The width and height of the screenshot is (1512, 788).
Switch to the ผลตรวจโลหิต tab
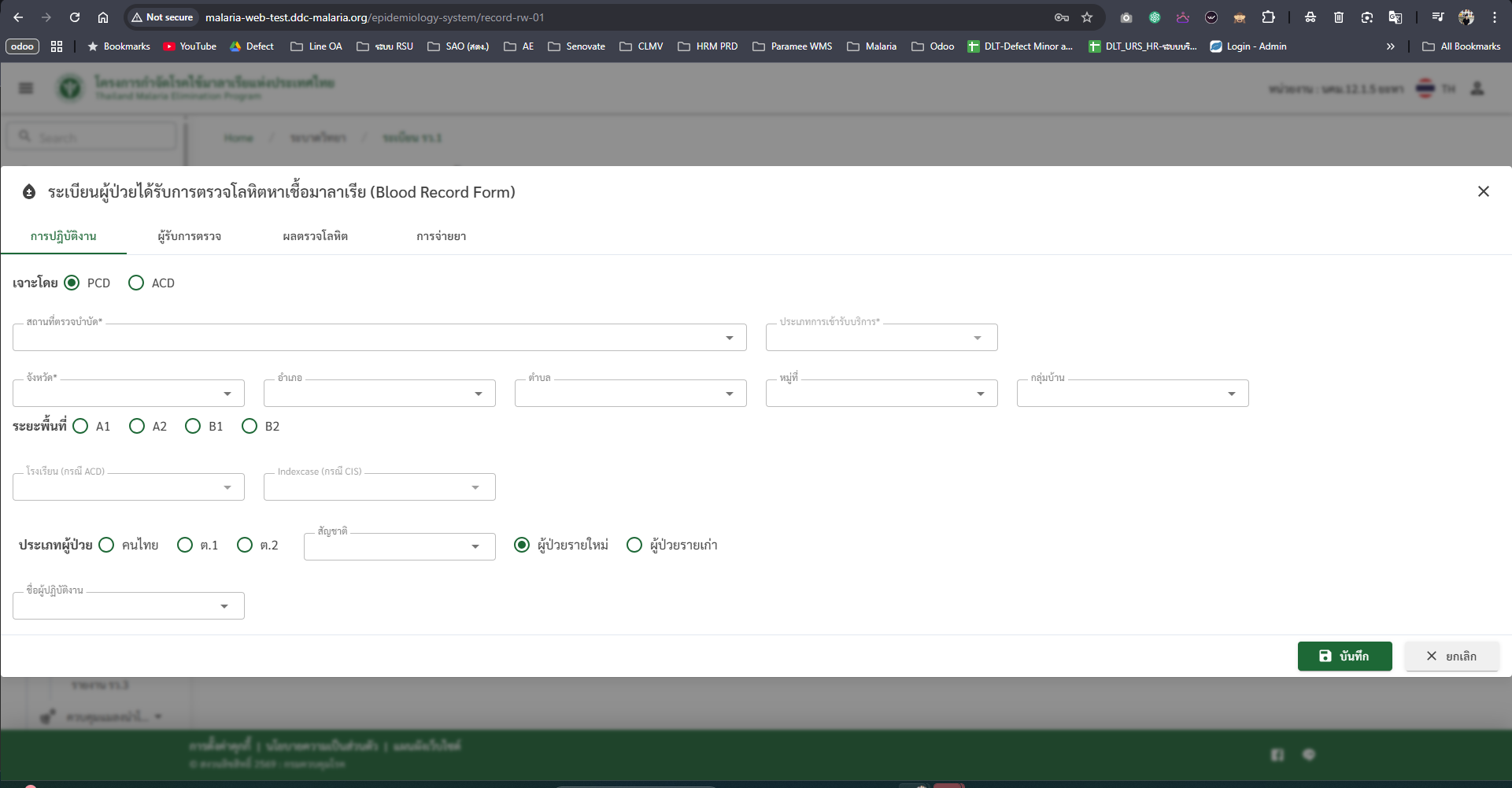tap(315, 236)
